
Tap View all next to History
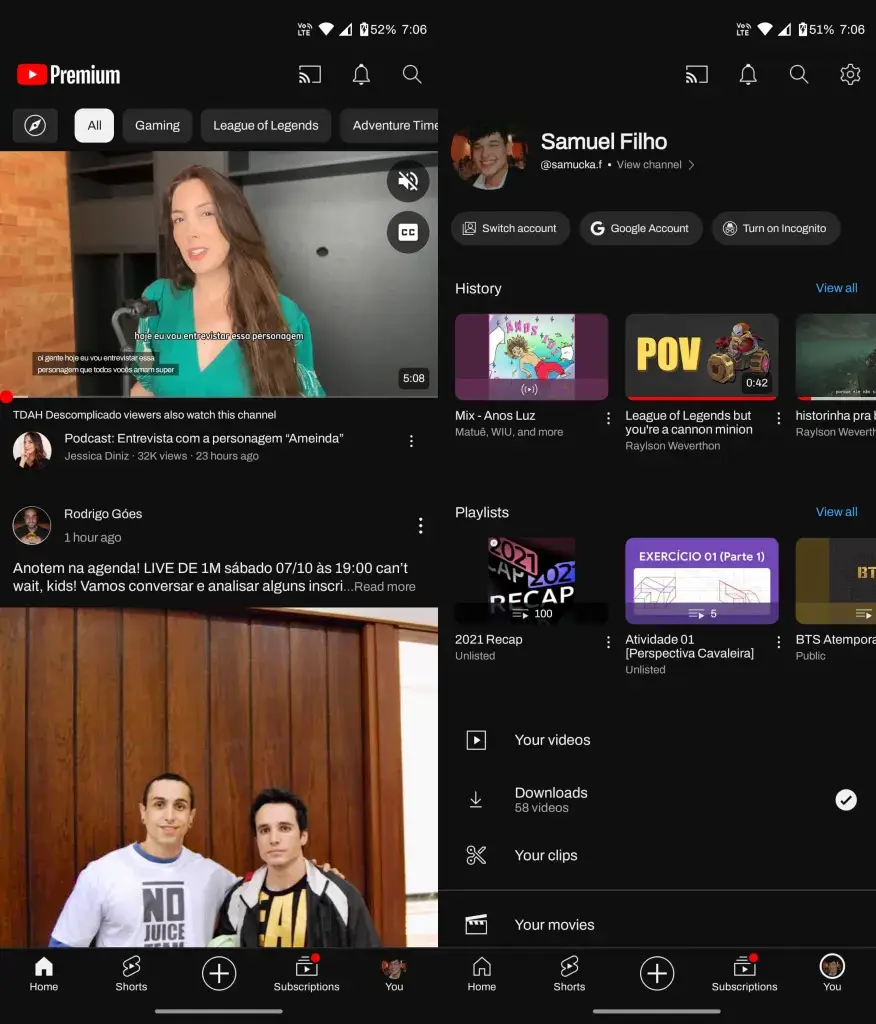(x=836, y=288)
